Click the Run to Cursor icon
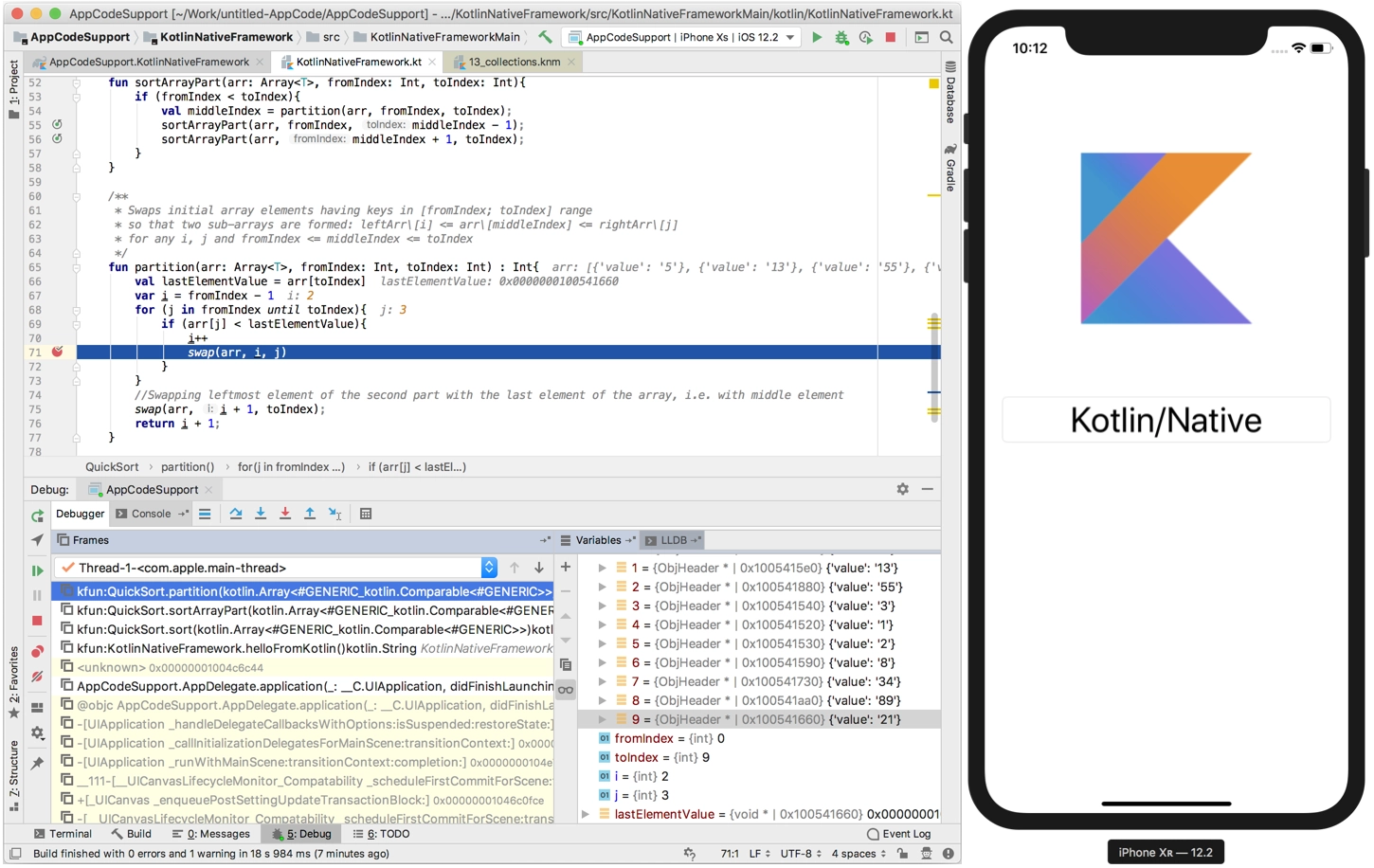 pyautogui.click(x=334, y=514)
